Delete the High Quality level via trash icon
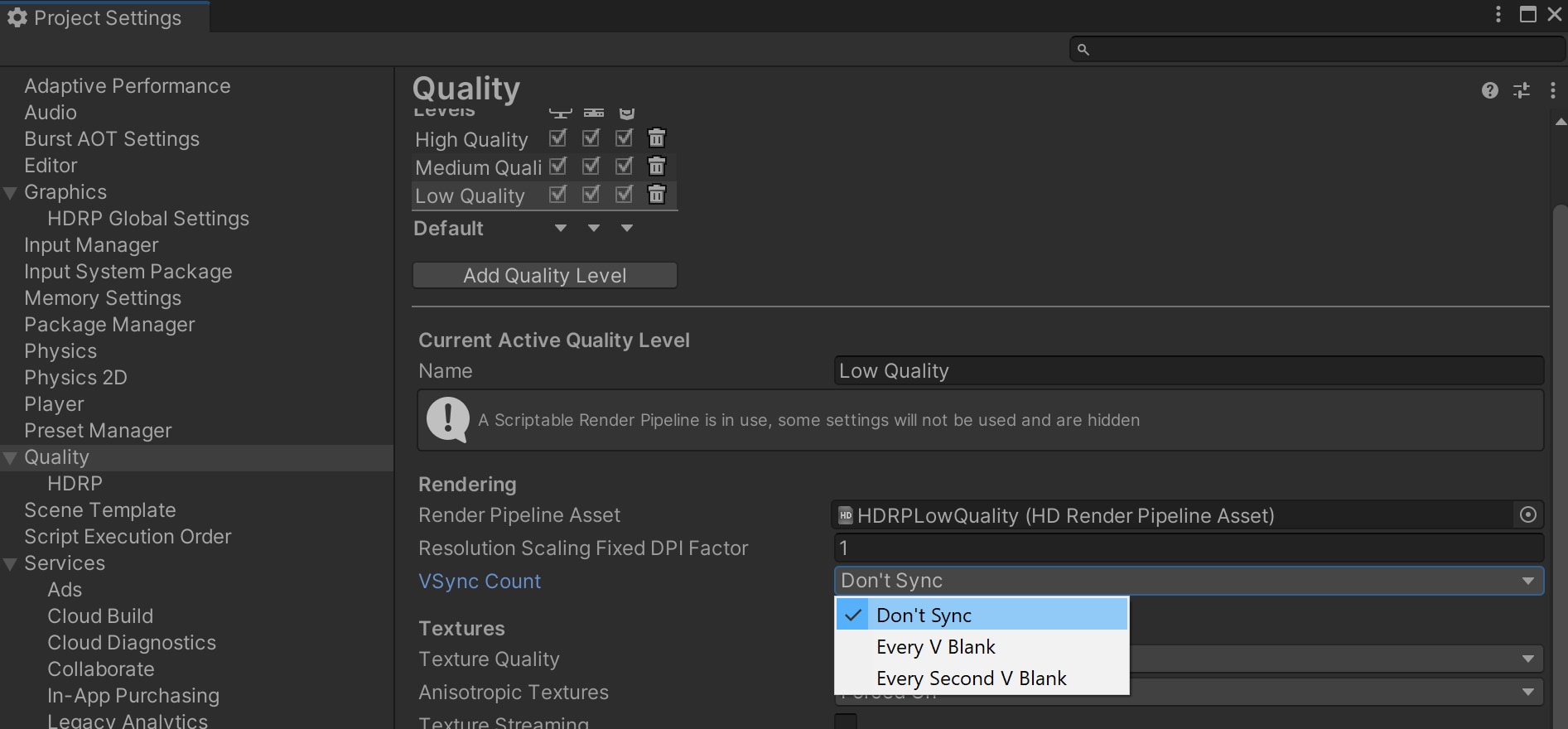Viewport: 1568px width, 729px height. point(656,138)
